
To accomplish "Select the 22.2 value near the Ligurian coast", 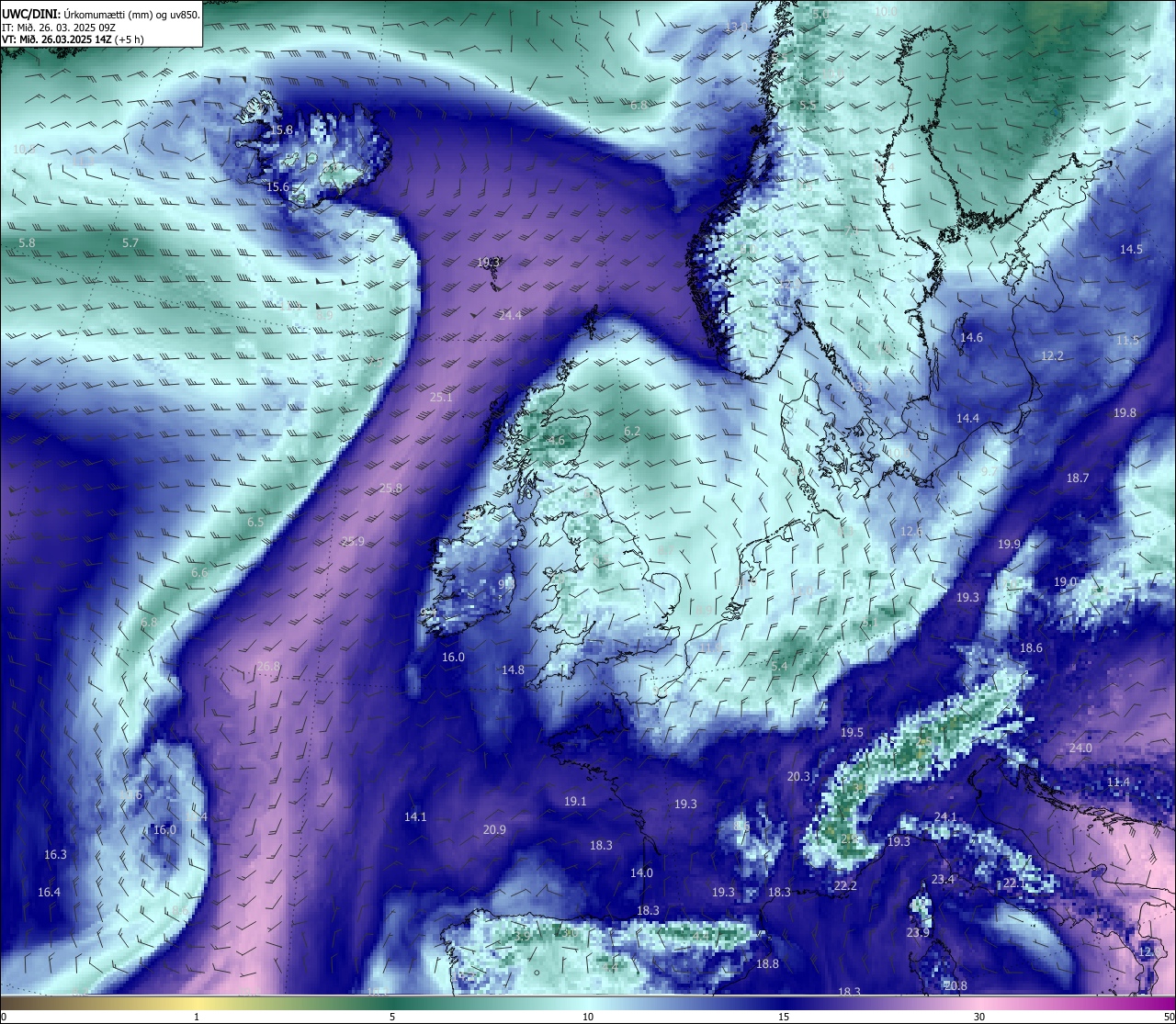I will [845, 886].
